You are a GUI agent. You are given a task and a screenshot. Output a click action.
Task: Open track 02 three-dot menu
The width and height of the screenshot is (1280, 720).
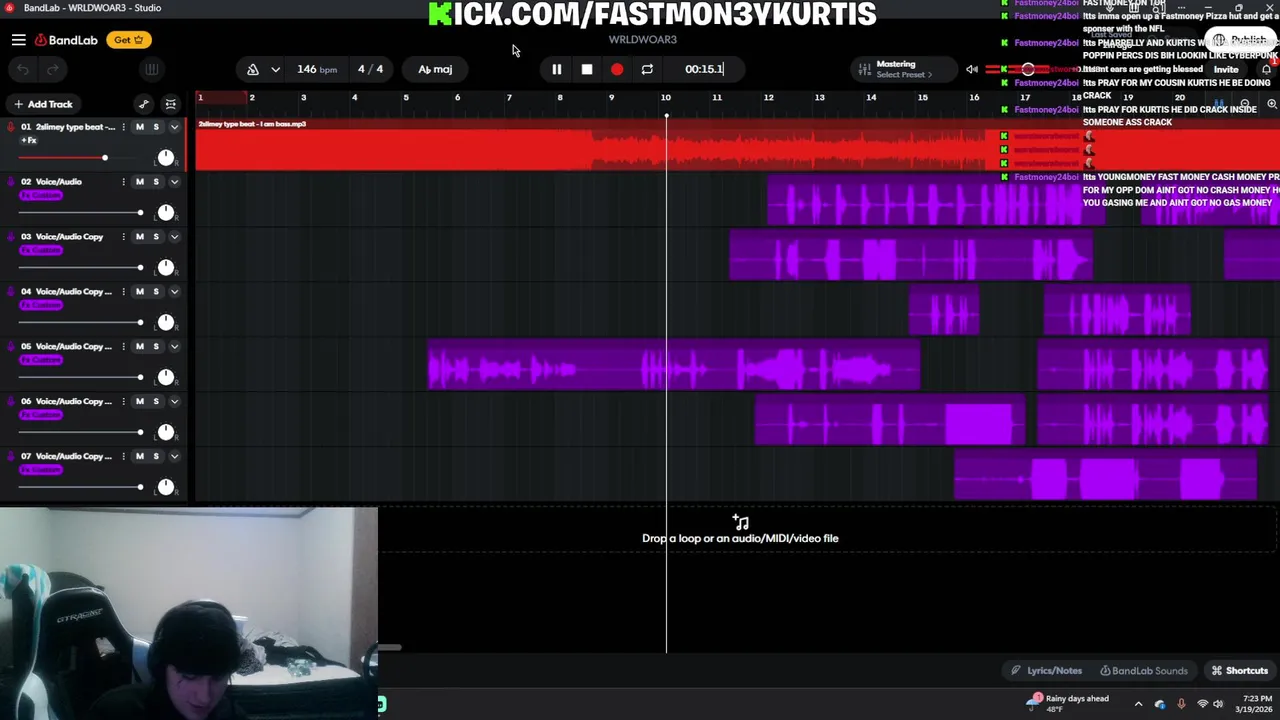tap(123, 182)
